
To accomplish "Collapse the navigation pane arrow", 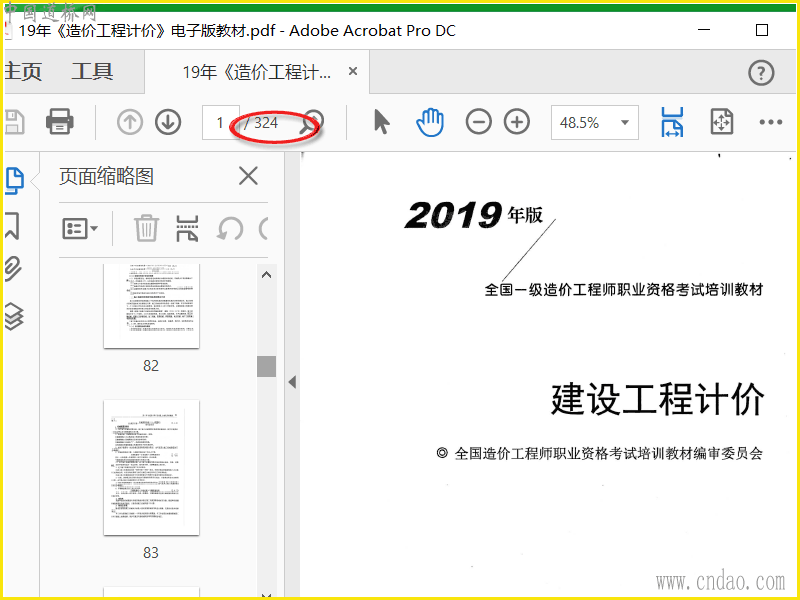I will point(292,382).
